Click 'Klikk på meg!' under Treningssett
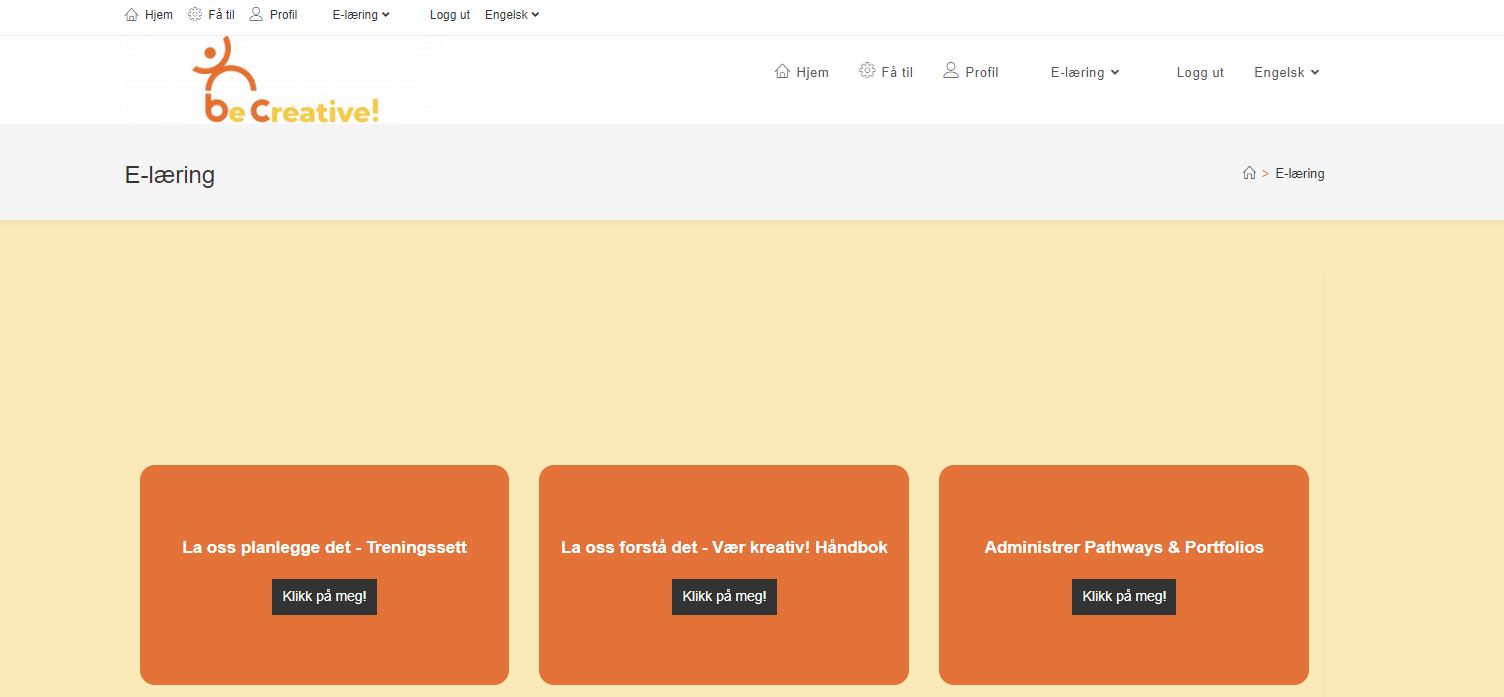The height and width of the screenshot is (697, 1504). pyautogui.click(x=324, y=596)
